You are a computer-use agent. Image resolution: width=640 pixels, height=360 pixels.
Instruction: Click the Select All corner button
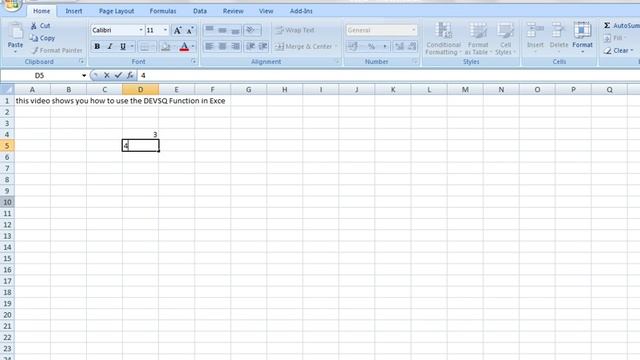coord(7,89)
